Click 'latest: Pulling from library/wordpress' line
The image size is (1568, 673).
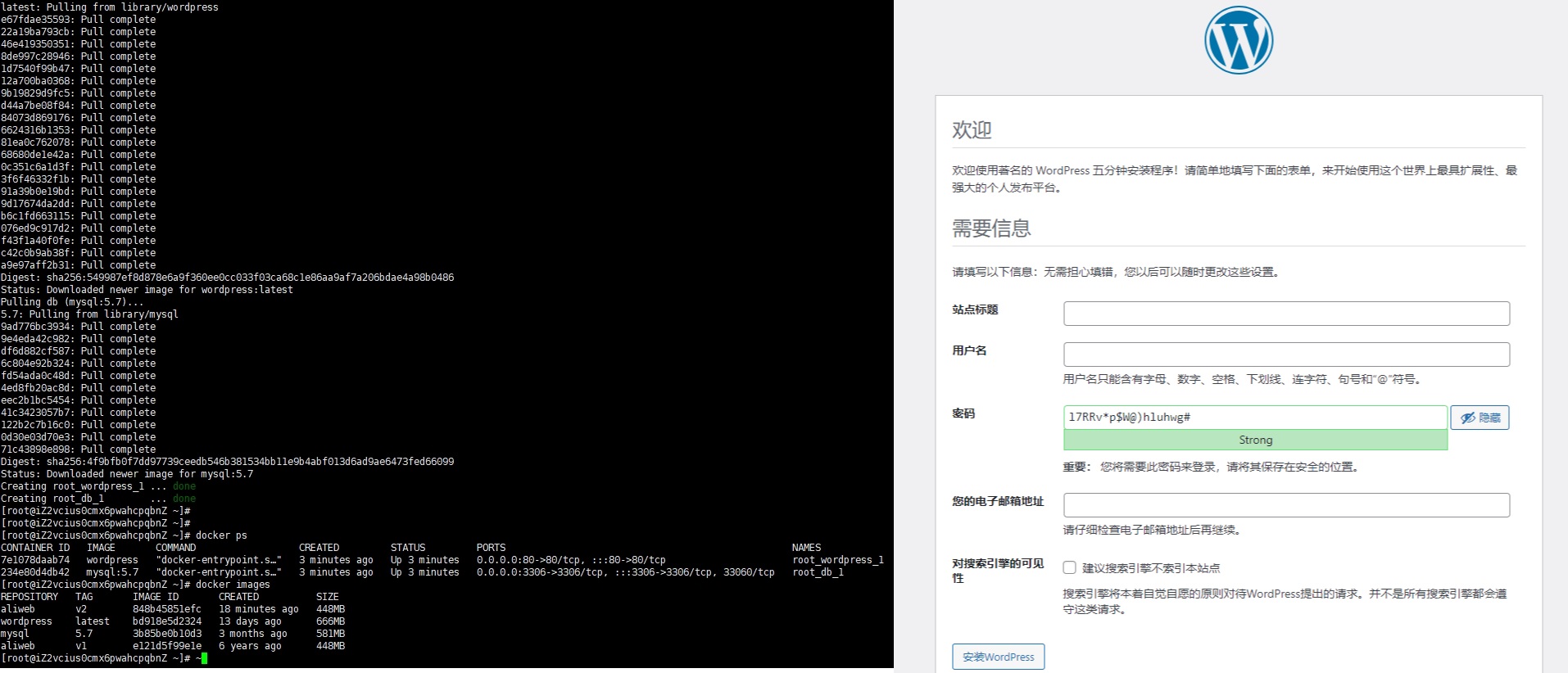[x=110, y=7]
